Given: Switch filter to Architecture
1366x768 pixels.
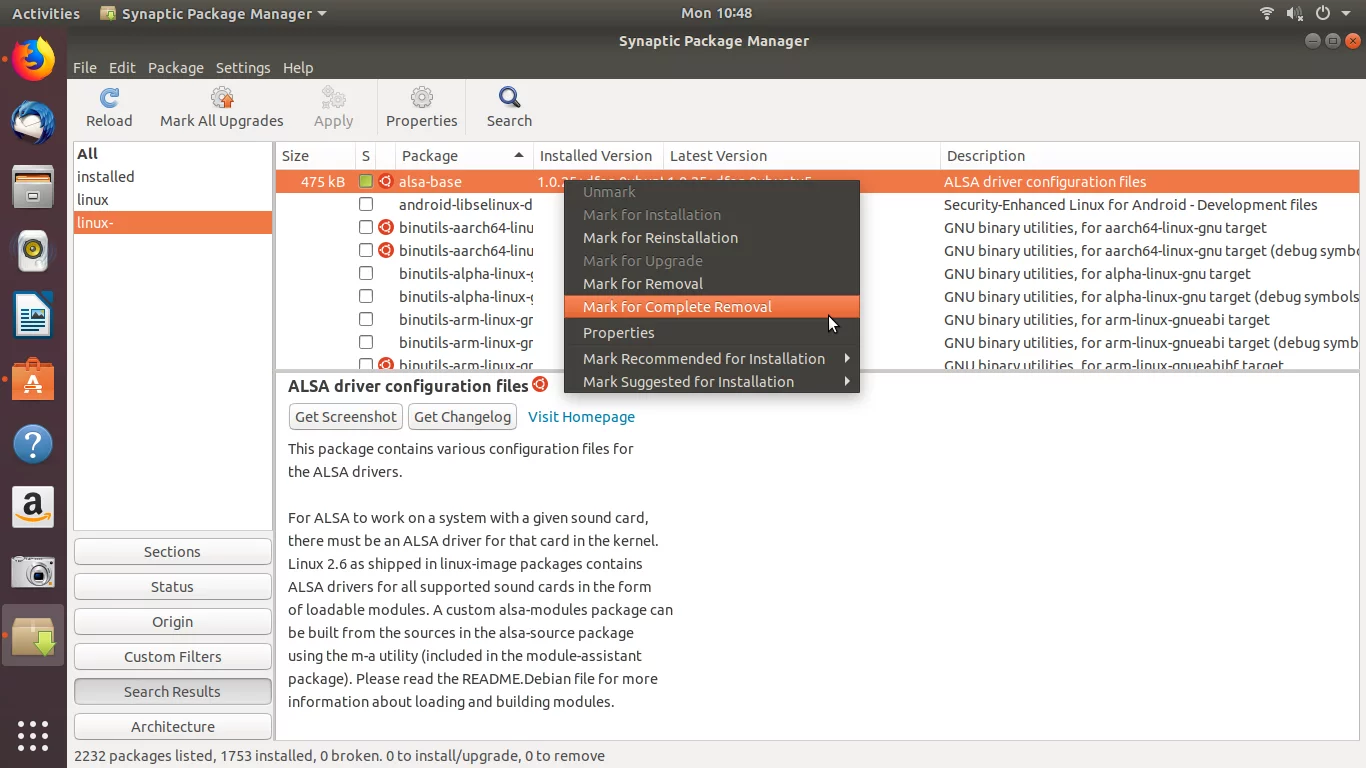Looking at the screenshot, I should [x=172, y=727].
